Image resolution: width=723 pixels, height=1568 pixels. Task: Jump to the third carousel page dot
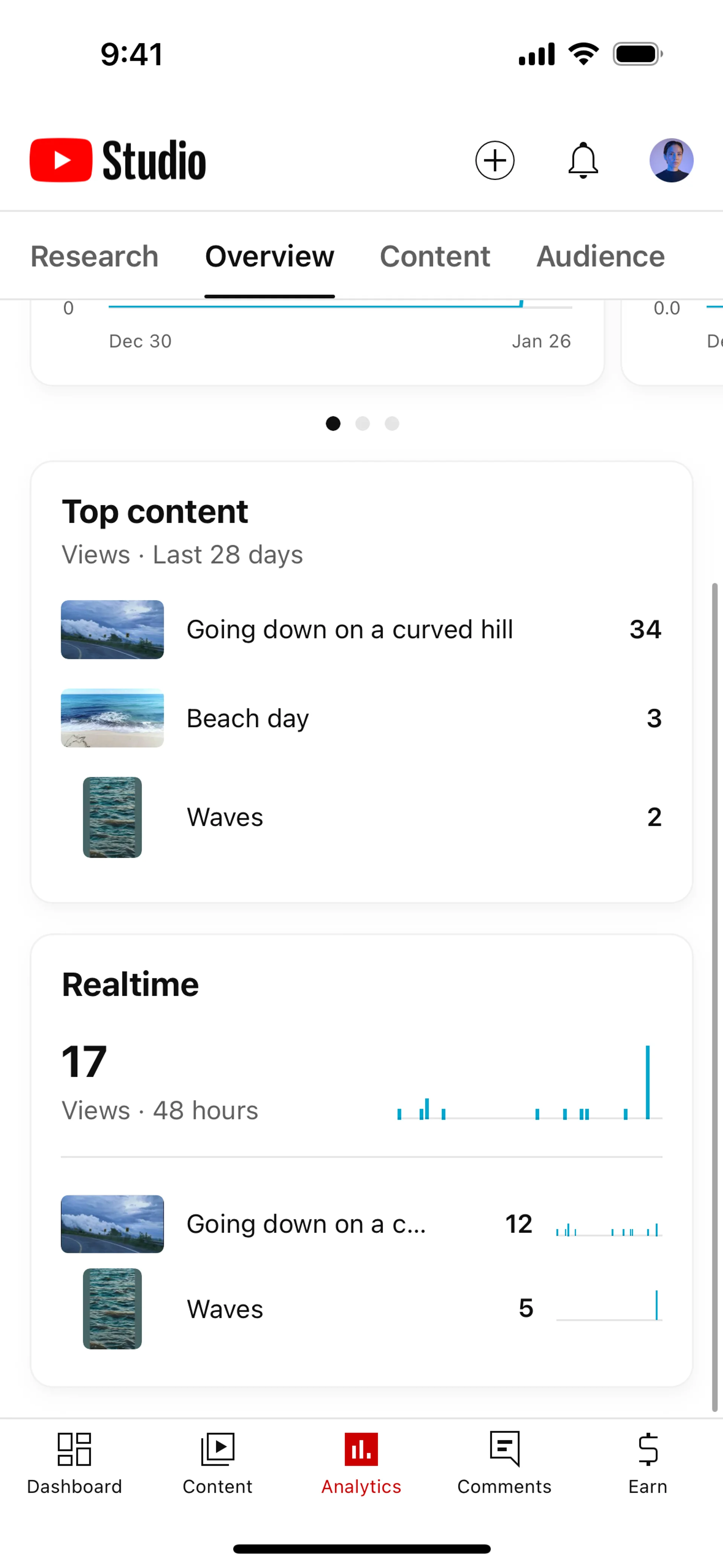[x=392, y=424]
